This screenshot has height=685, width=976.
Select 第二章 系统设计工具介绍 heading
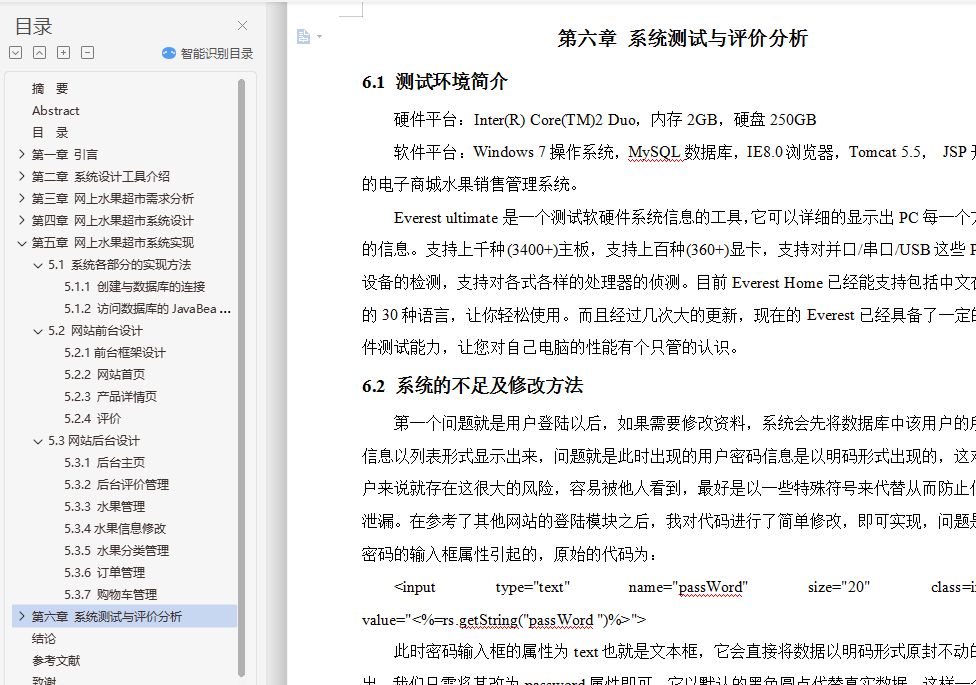coord(101,177)
